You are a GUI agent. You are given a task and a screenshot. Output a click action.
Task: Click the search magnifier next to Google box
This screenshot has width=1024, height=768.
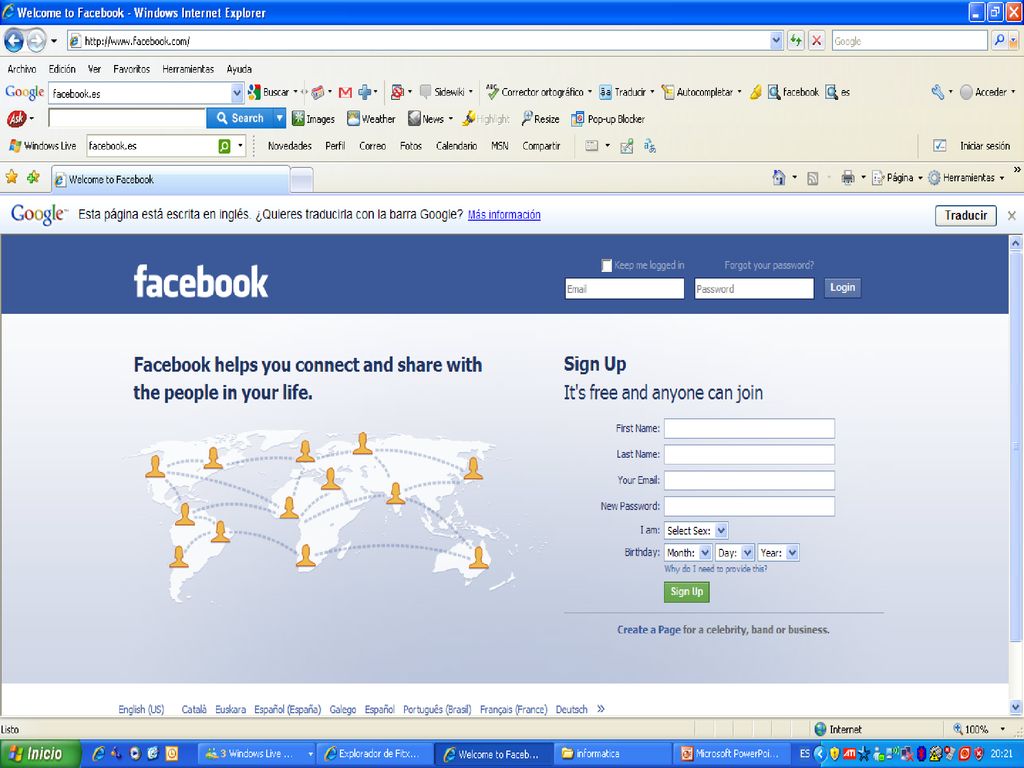[x=999, y=40]
